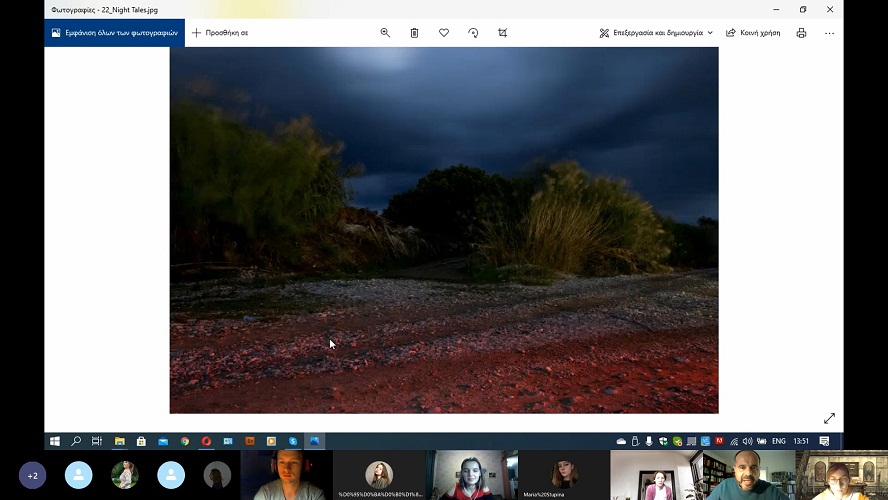
Task: Click the volume speaker icon in system tray
Action: coord(747,441)
